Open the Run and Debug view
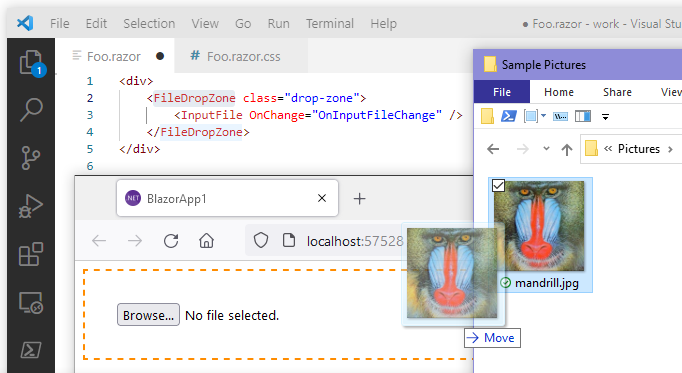 pos(31,206)
